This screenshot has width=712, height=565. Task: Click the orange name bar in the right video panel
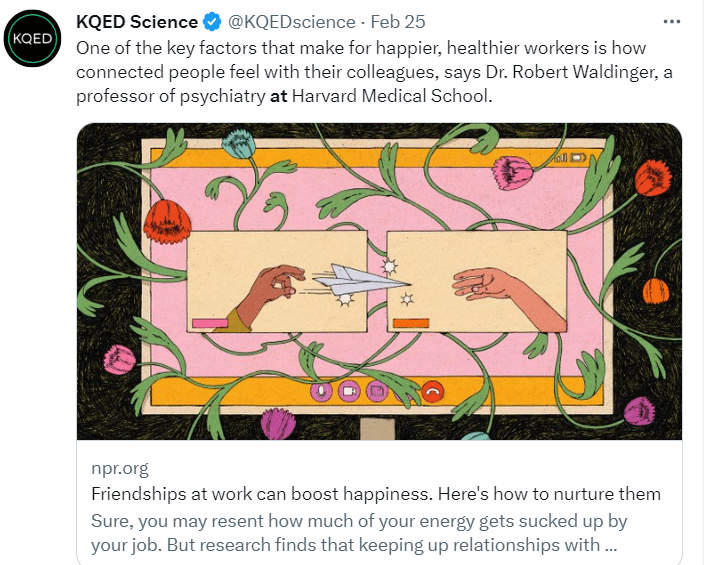point(410,323)
